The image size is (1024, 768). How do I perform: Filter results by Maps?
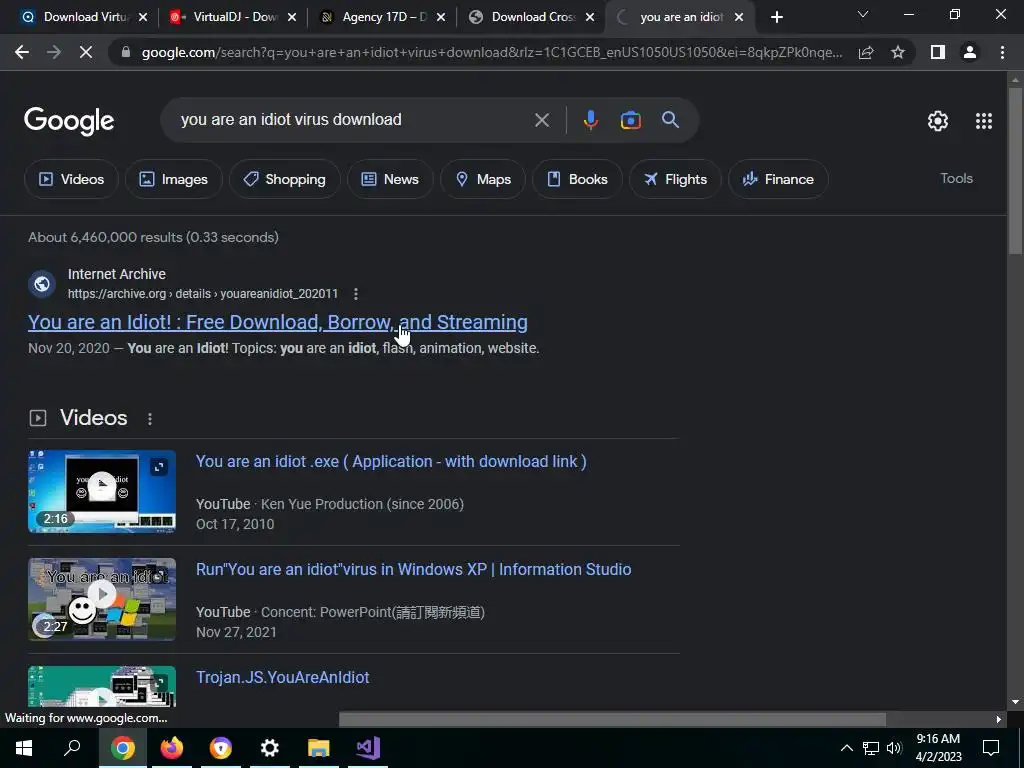click(x=483, y=180)
